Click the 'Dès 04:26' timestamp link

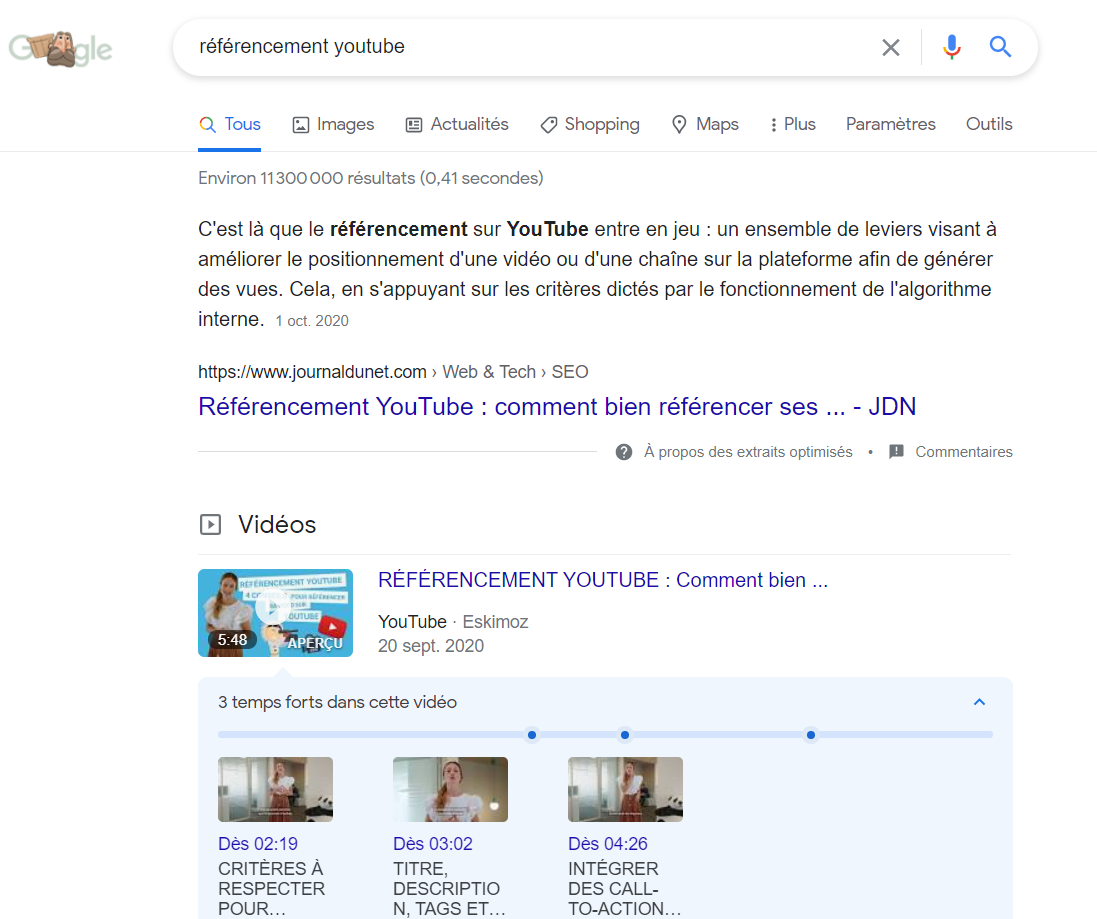click(x=608, y=844)
